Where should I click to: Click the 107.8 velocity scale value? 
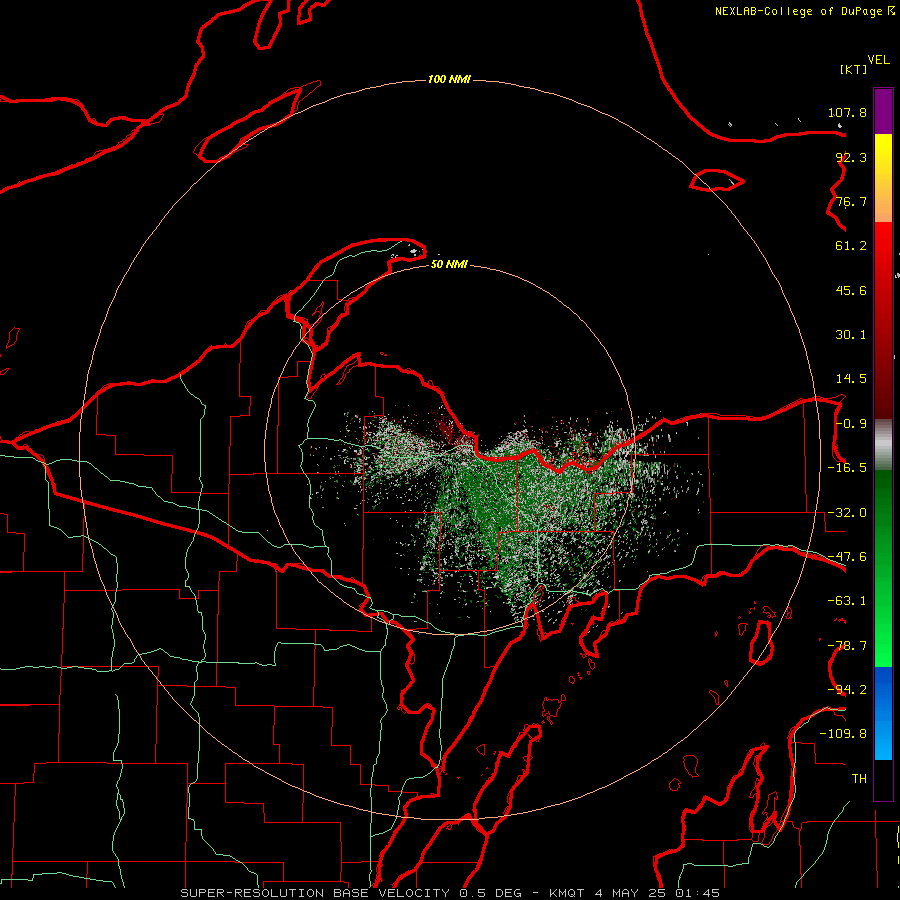[847, 112]
